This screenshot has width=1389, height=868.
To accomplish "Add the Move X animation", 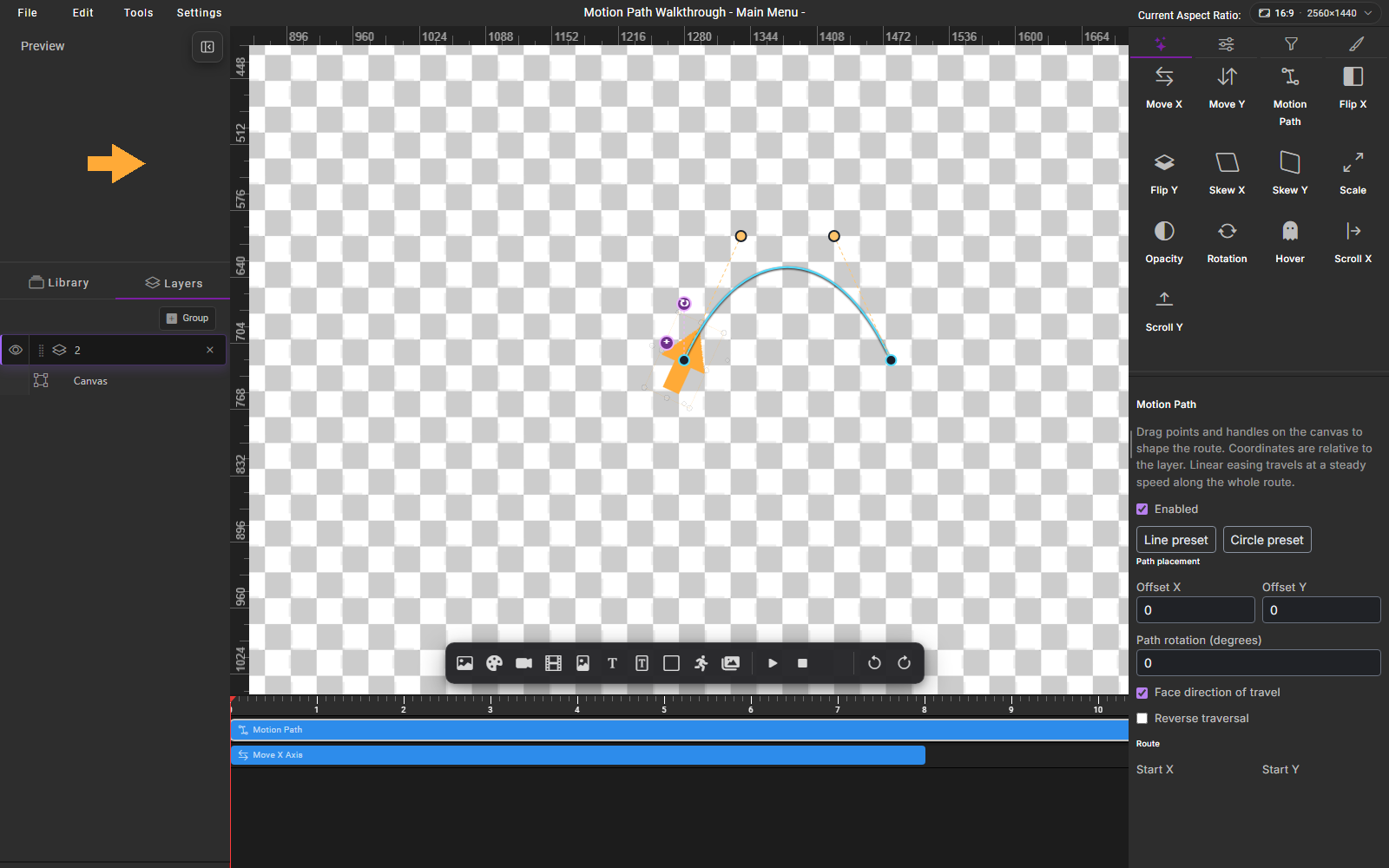I will tap(1164, 89).
